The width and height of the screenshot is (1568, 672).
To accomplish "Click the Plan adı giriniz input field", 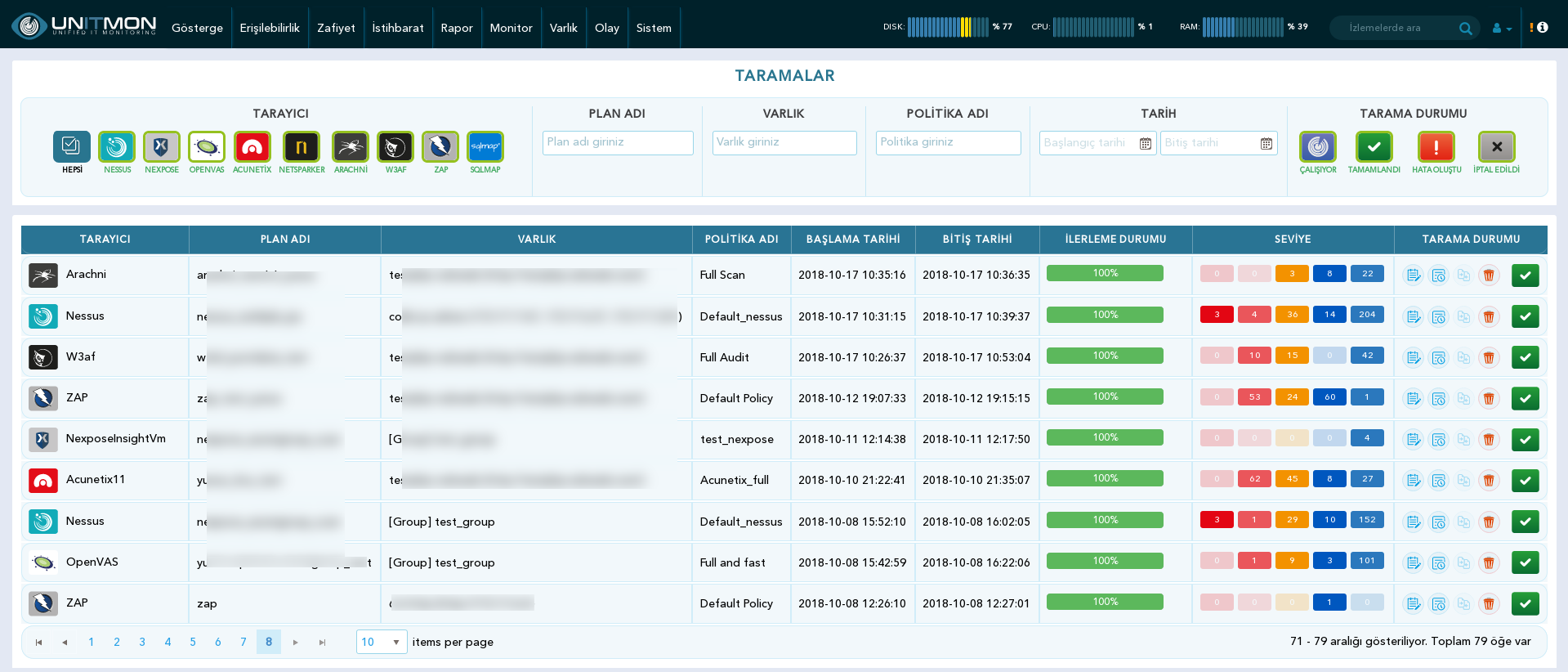I will (618, 143).
